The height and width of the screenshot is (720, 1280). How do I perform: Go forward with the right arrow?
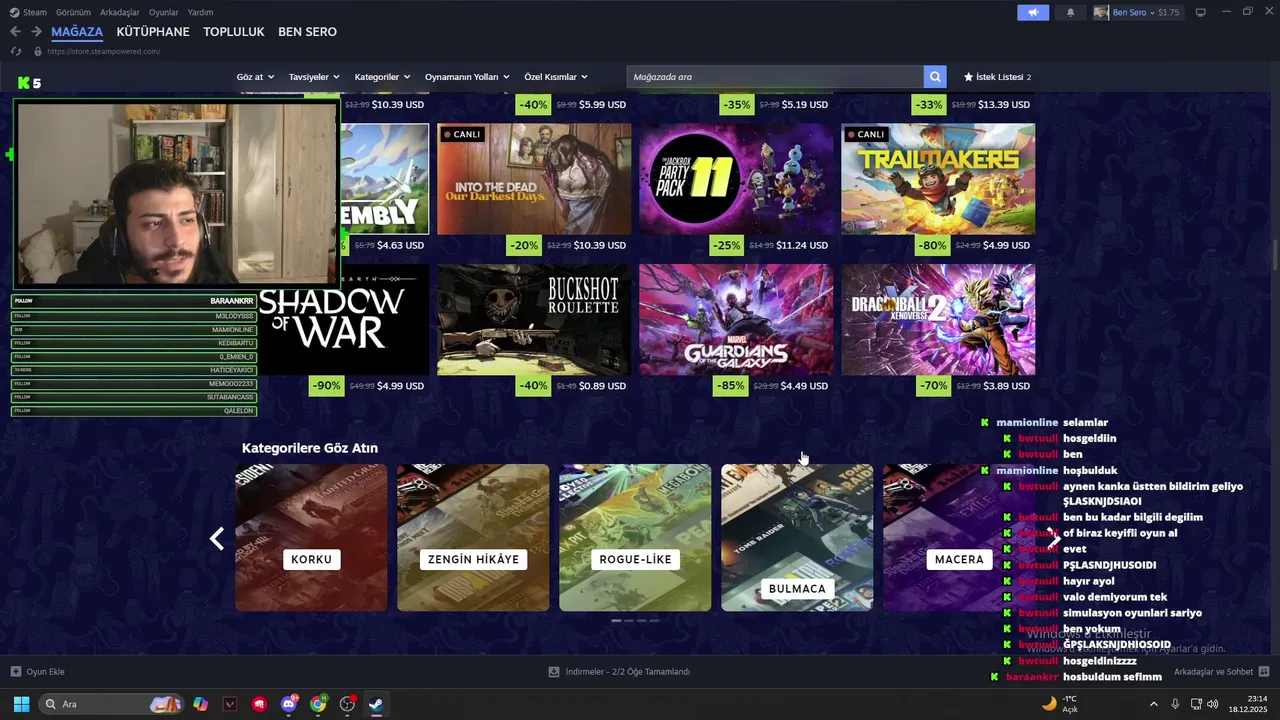(36, 32)
